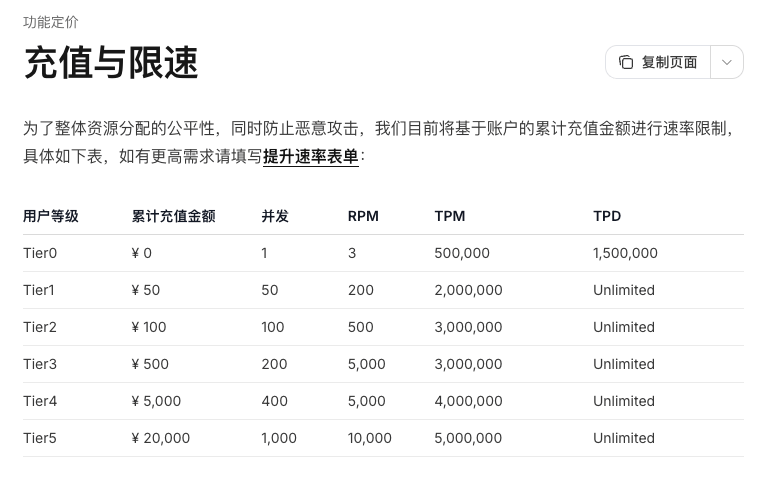The width and height of the screenshot is (783, 502).
Task: Click the 复制页面 button
Action: [x=658, y=62]
